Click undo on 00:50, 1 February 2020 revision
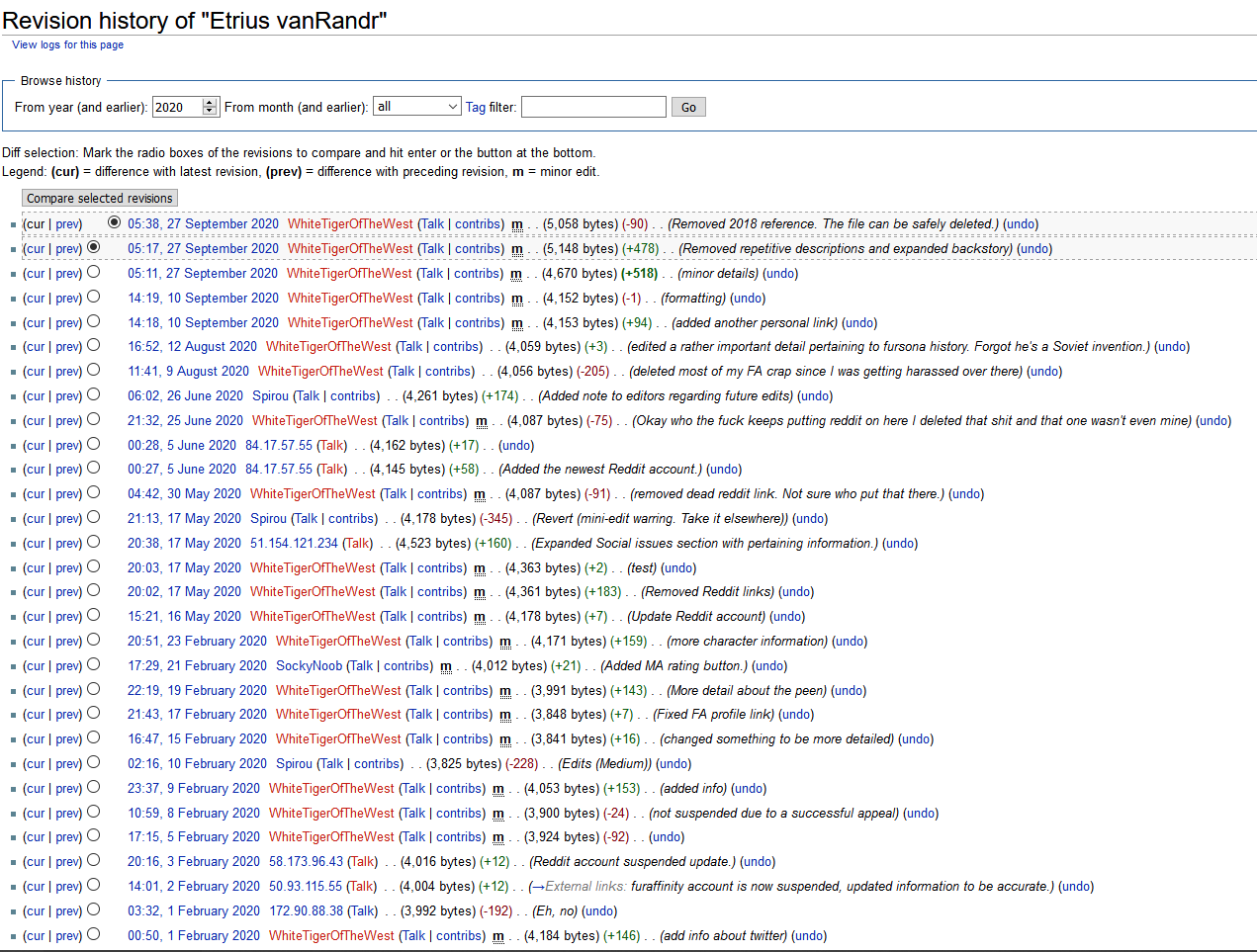1257x952 pixels. 809,936
